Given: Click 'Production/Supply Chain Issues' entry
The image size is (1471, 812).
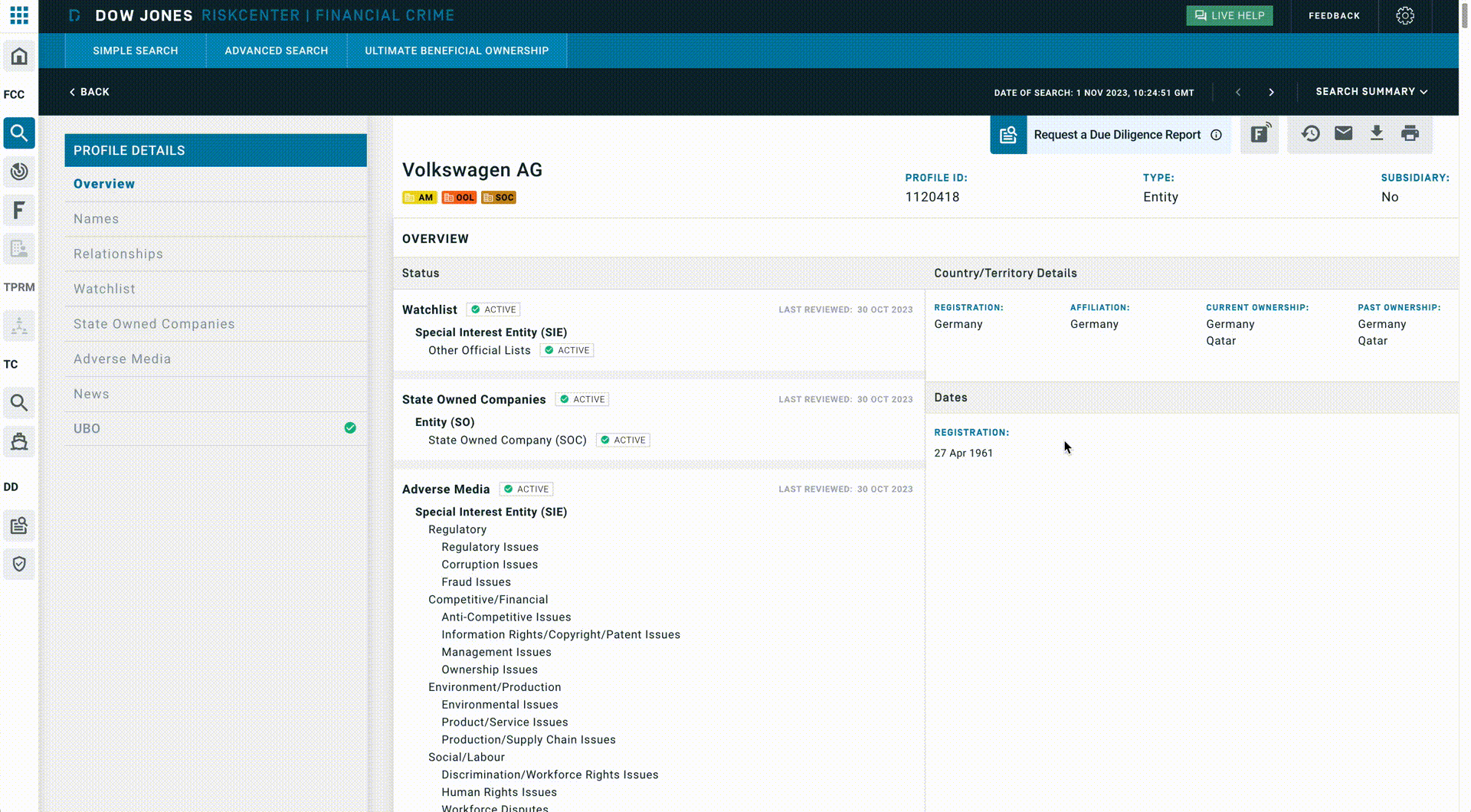Looking at the screenshot, I should tap(529, 740).
